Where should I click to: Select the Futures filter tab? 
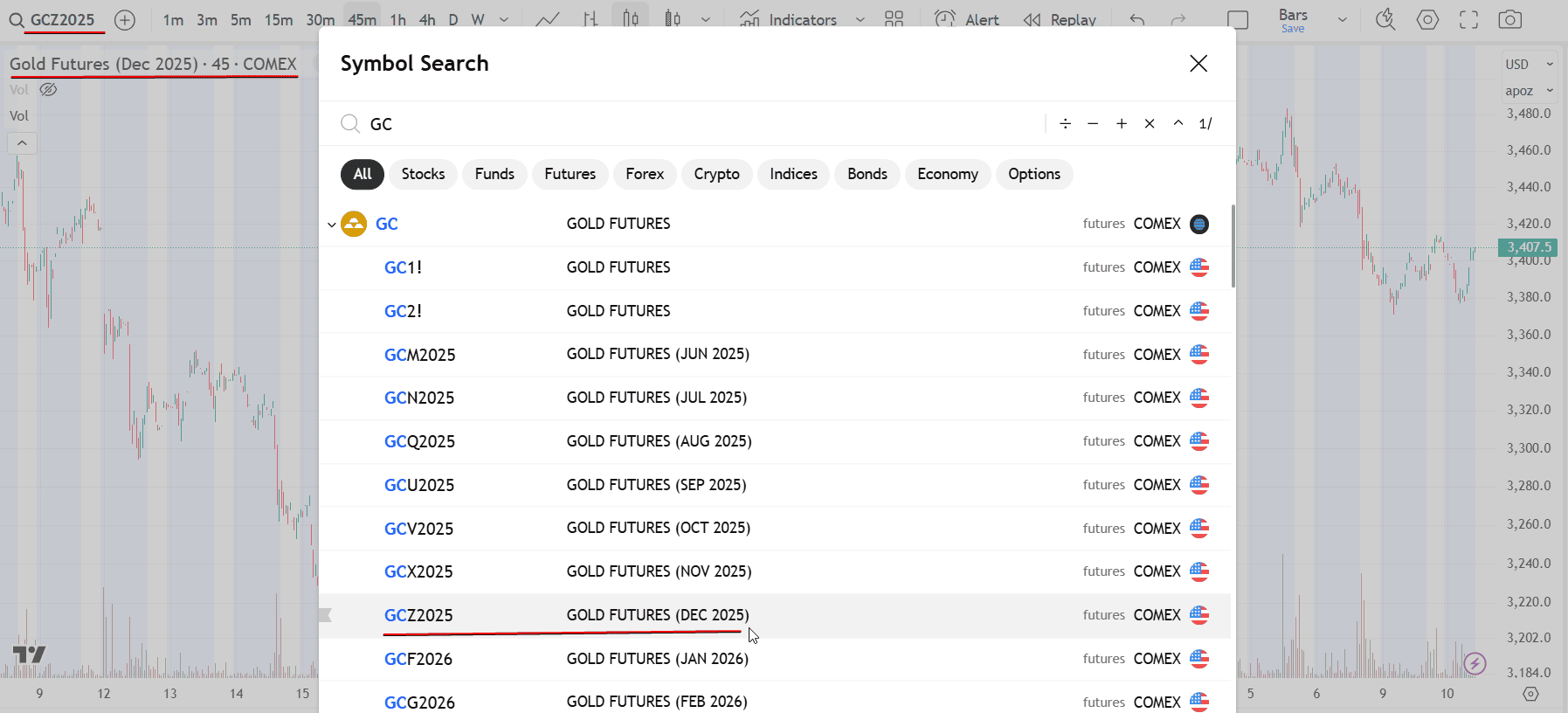pyautogui.click(x=570, y=174)
